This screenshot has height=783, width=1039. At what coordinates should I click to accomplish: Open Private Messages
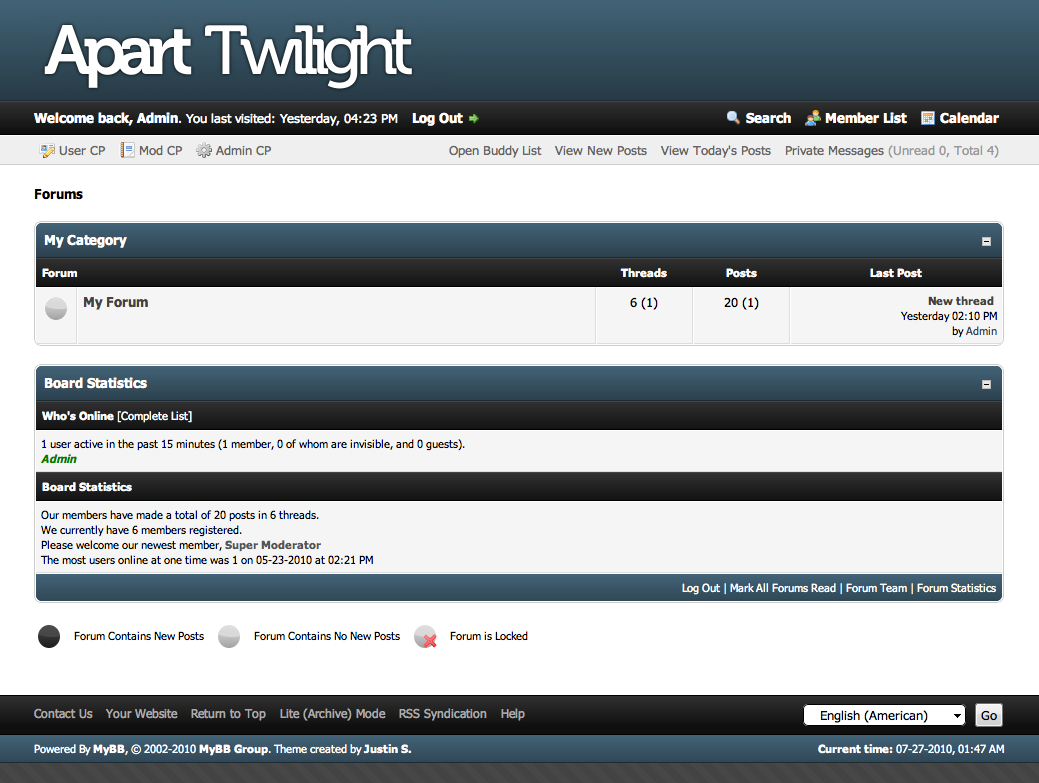click(834, 150)
